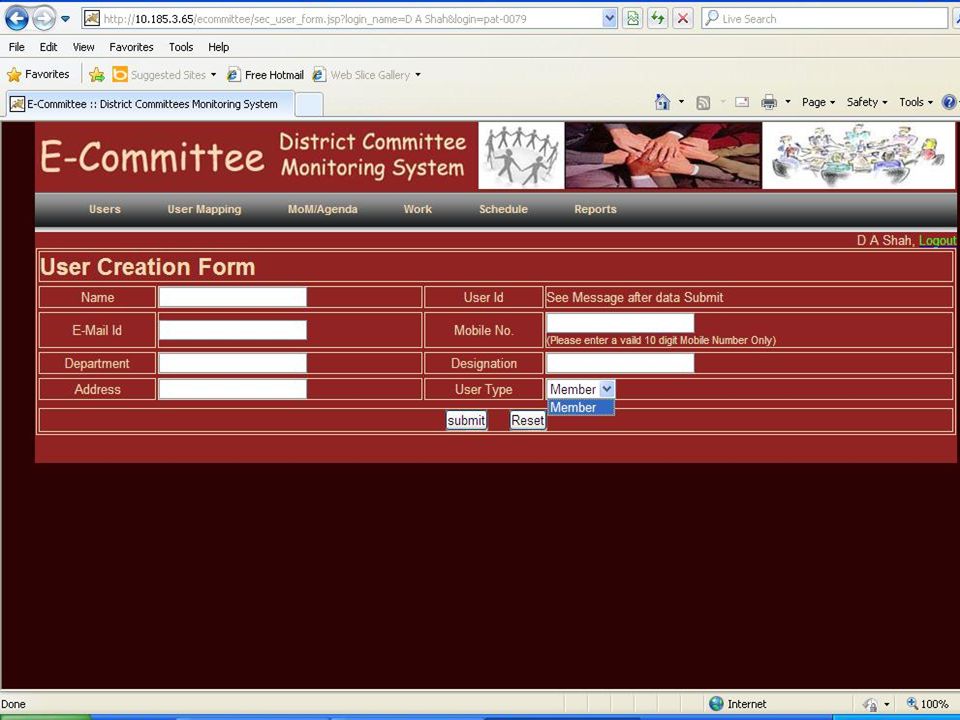The image size is (960, 720).
Task: Select Member option in dropdown list
Action: pos(580,407)
